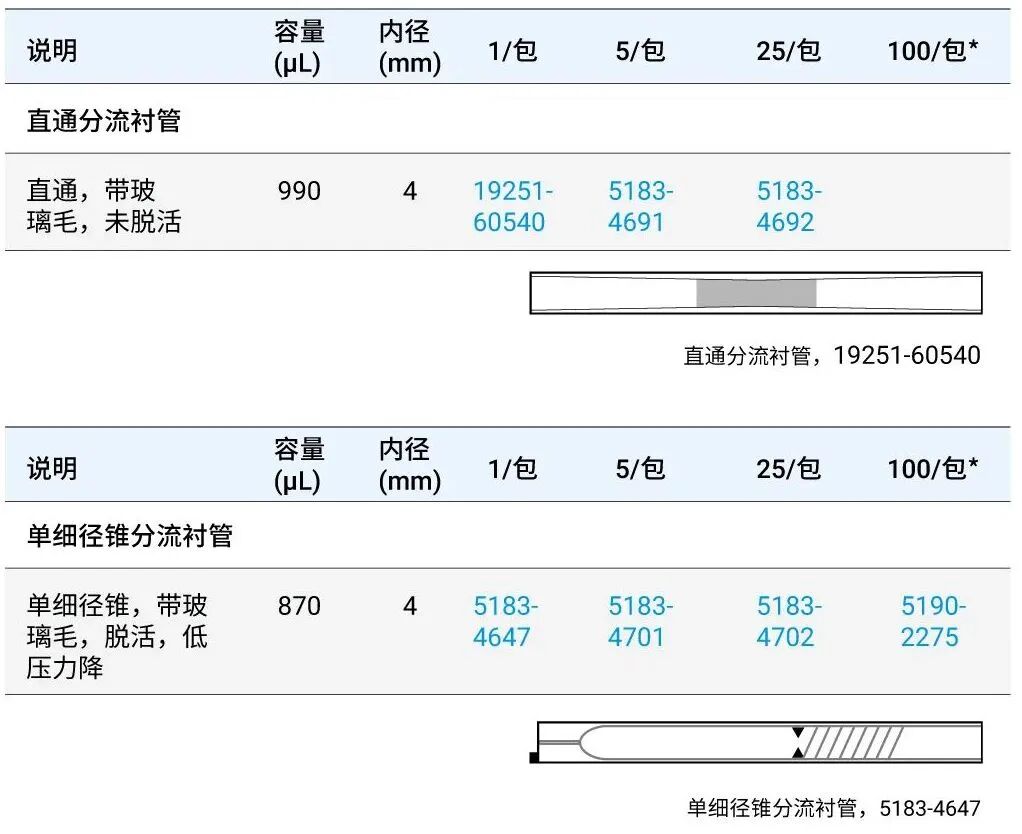Click the caption "单细径锥分流衬管，5183-4647" under the diagram
This screenshot has height=834, width=1022.
[x=833, y=807]
